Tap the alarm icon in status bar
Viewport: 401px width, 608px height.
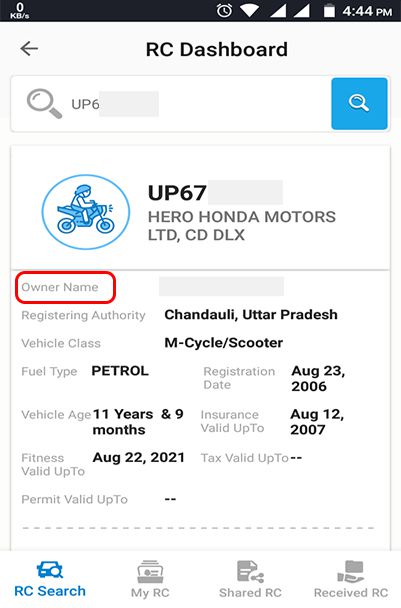click(224, 11)
